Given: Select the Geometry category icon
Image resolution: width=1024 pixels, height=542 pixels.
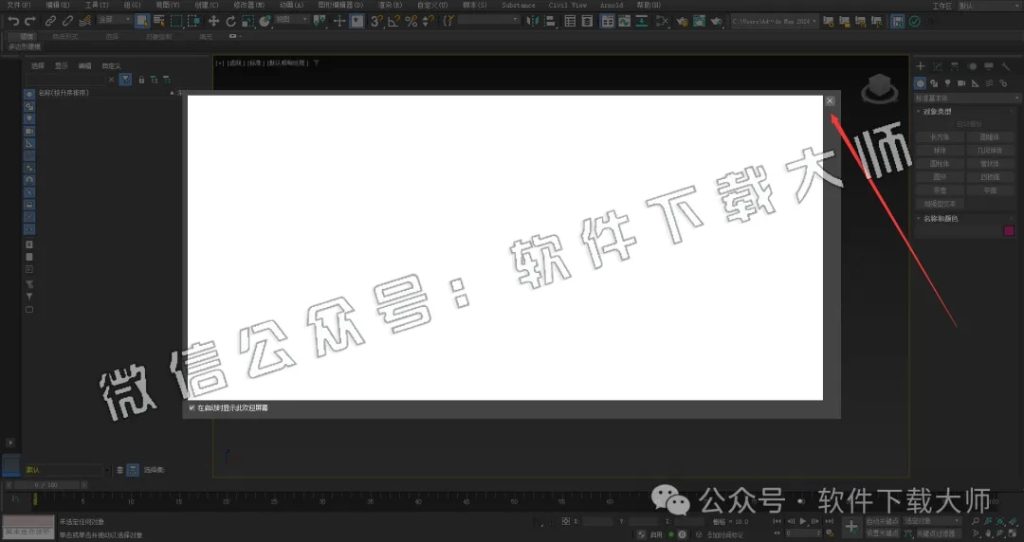Looking at the screenshot, I should pyautogui.click(x=920, y=84).
